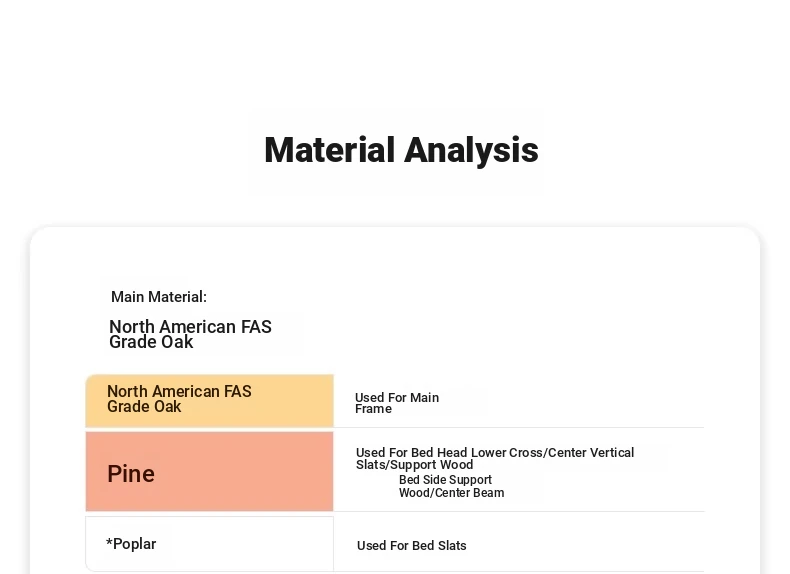Viewport: 790px width, 574px height.
Task: Select the white *Poplar cell
Action: coord(210,544)
